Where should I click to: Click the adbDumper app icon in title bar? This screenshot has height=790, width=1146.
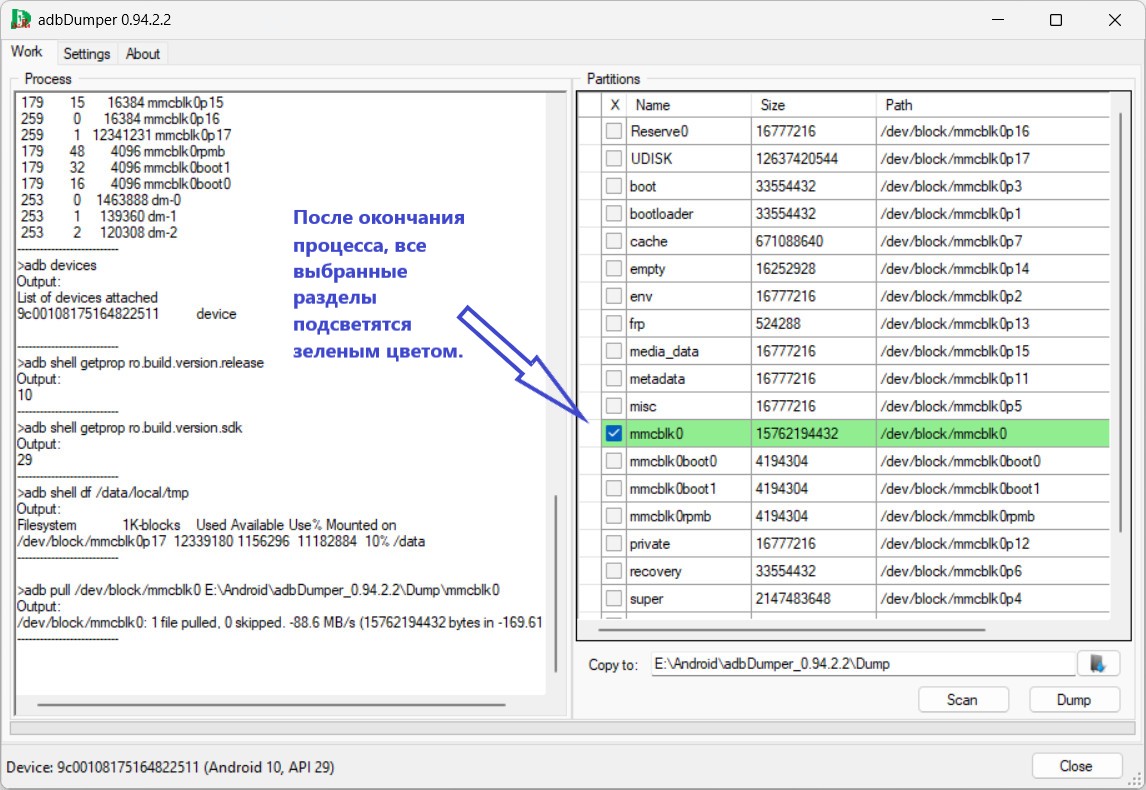pos(20,19)
